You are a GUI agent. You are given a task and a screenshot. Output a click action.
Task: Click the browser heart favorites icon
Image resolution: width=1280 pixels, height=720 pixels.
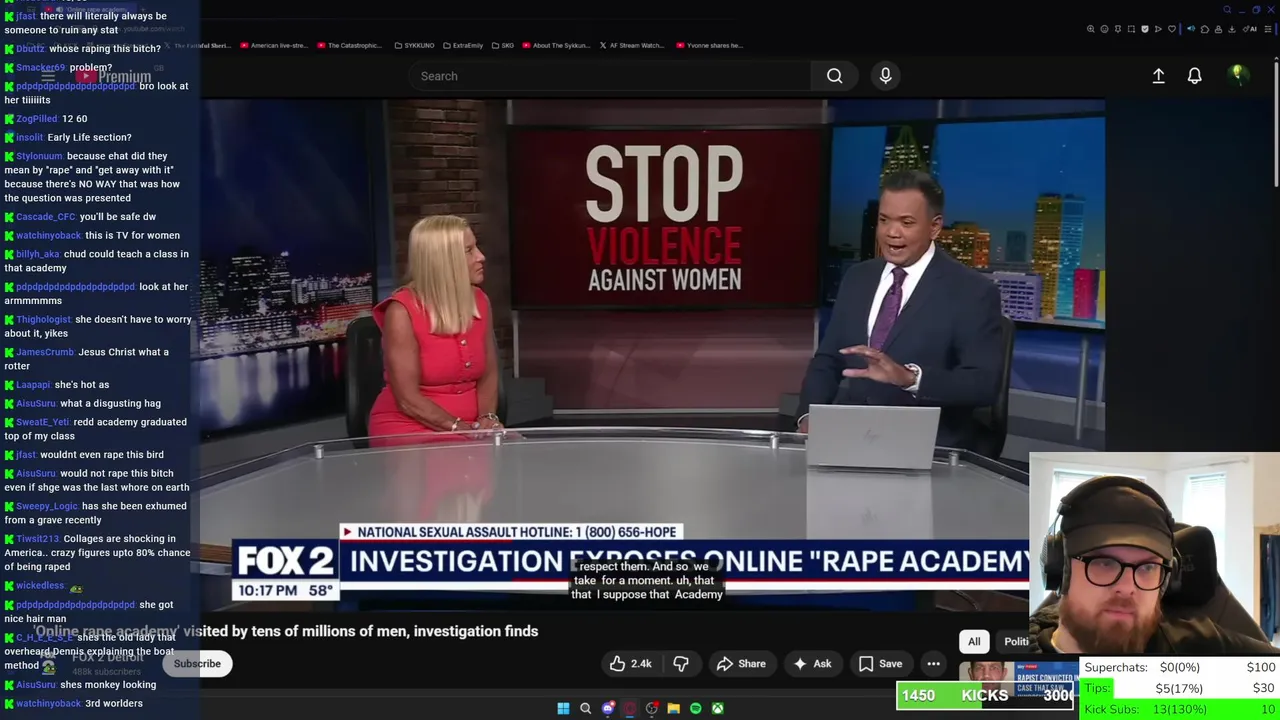(1172, 29)
